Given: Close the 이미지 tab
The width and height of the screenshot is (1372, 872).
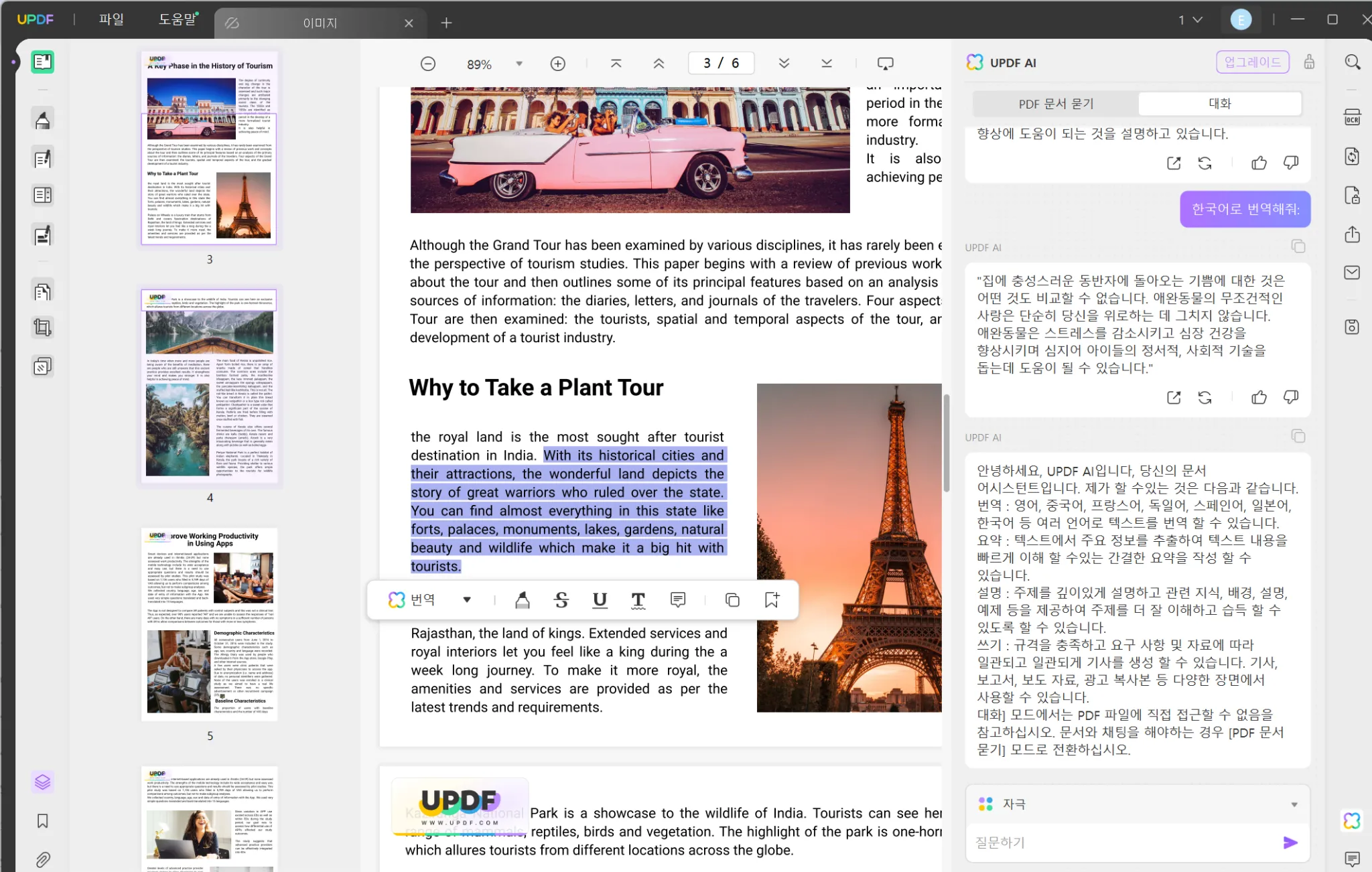Looking at the screenshot, I should (409, 23).
